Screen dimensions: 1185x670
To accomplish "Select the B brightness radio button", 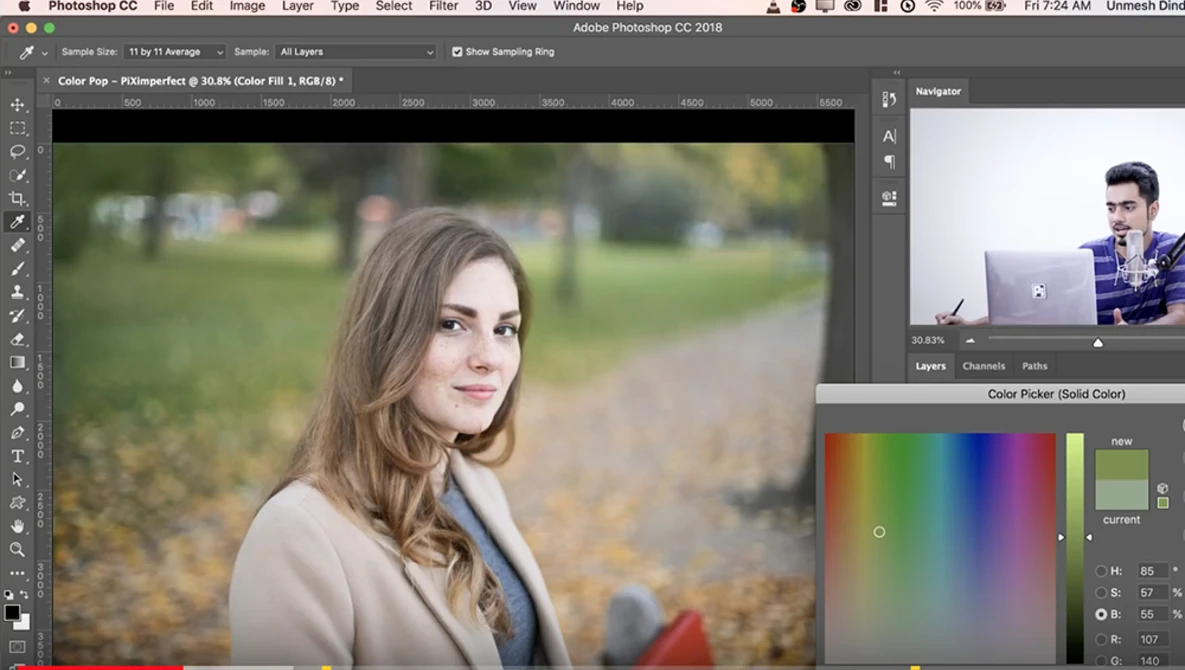I will pos(1101,615).
